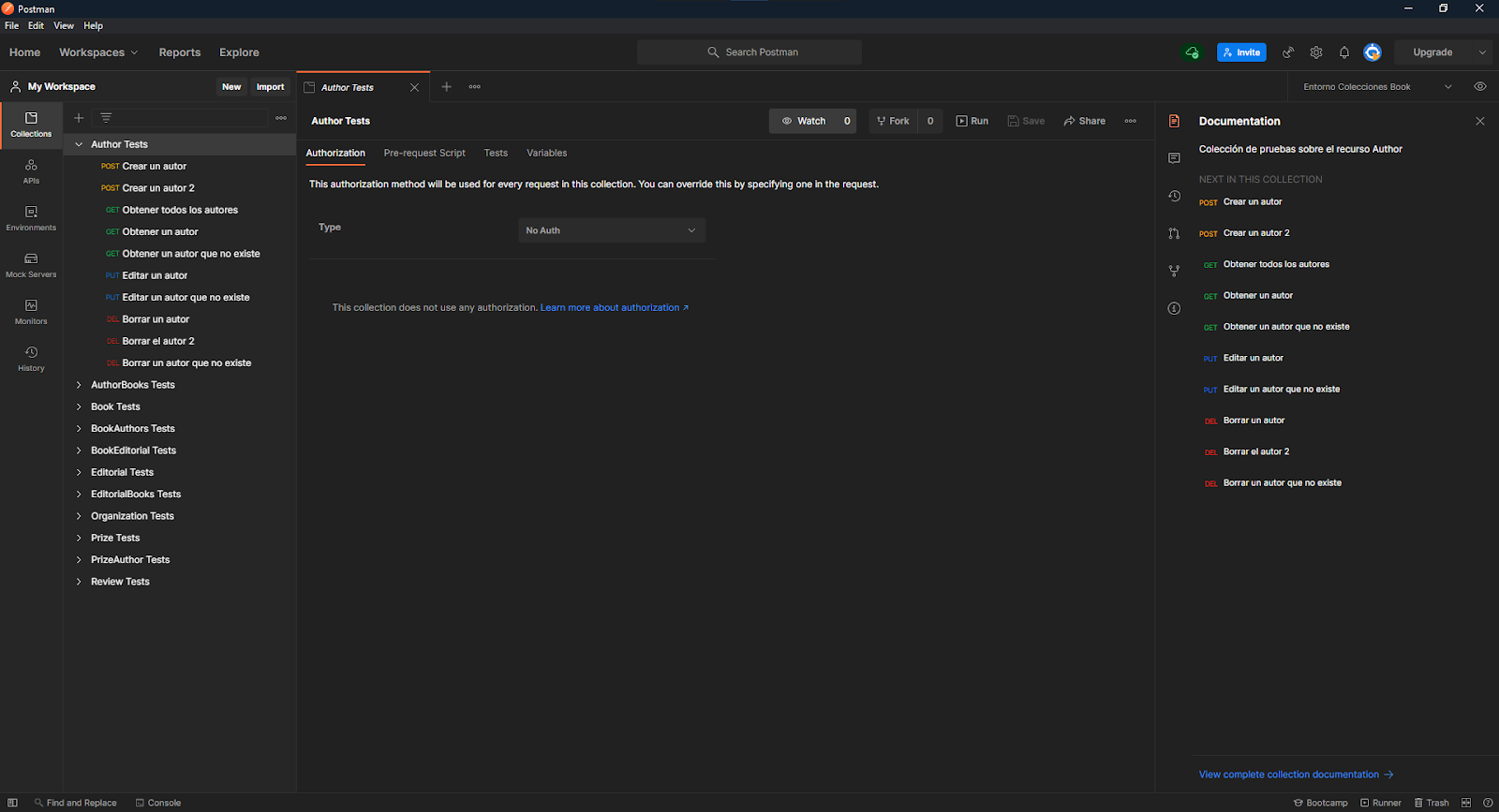Click the create new collection plus icon
The width and height of the screenshot is (1499, 812).
[79, 118]
